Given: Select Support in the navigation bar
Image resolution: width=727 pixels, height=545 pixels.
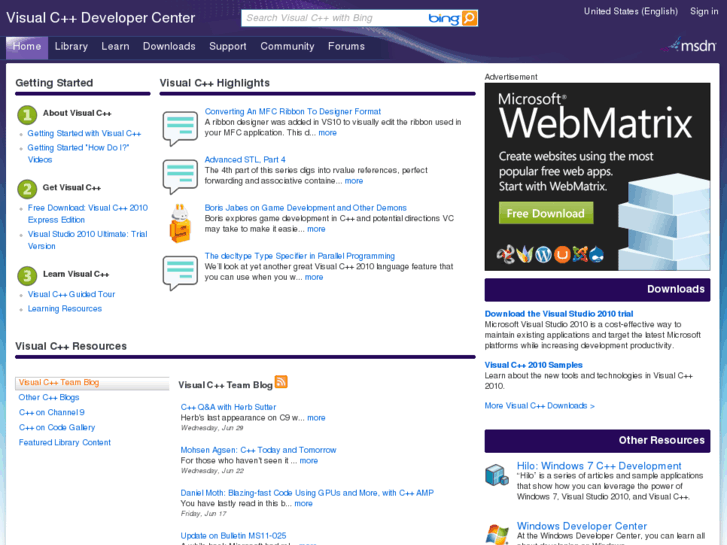Looking at the screenshot, I should coord(228,46).
